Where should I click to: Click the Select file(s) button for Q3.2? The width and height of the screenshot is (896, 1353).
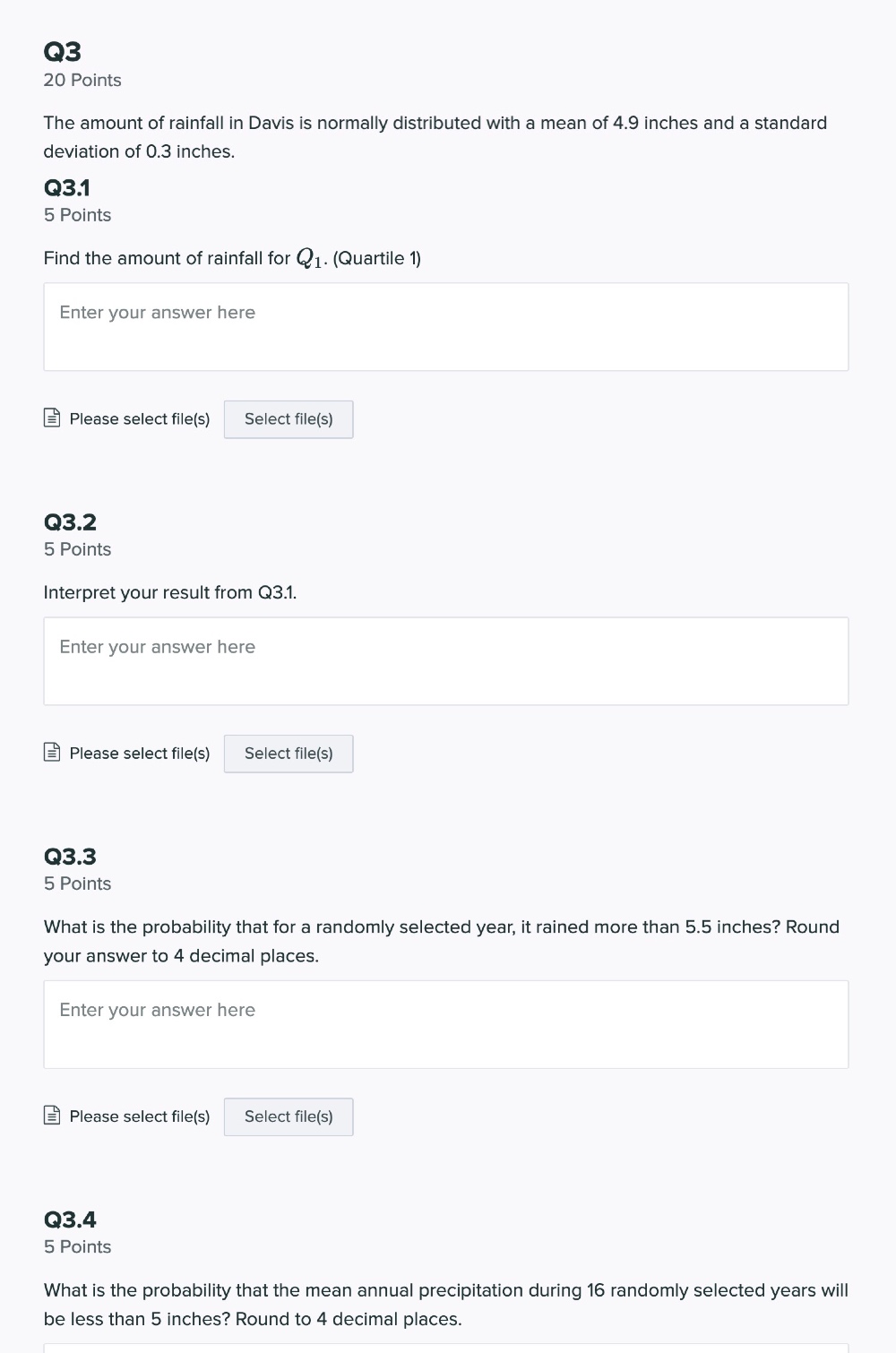pyautogui.click(x=289, y=754)
